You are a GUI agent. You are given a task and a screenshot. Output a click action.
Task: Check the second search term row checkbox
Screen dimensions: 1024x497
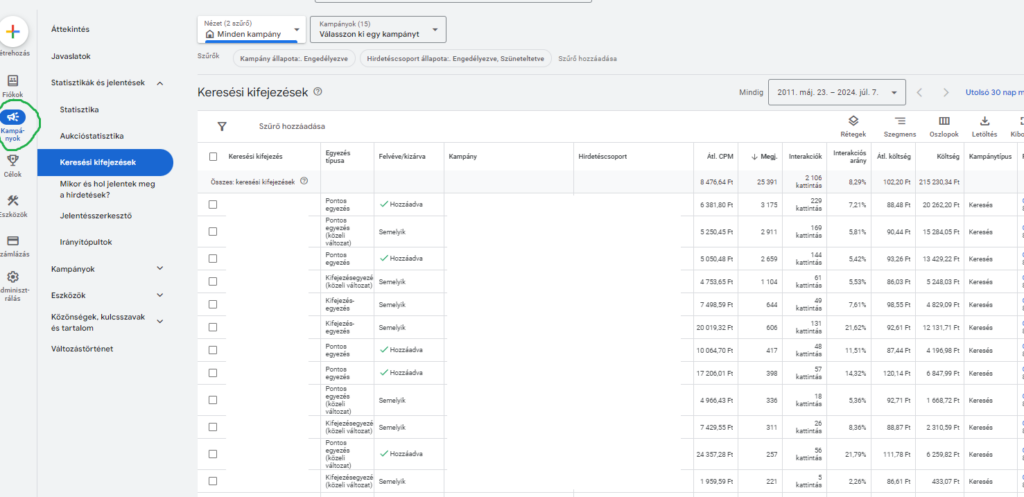[213, 231]
